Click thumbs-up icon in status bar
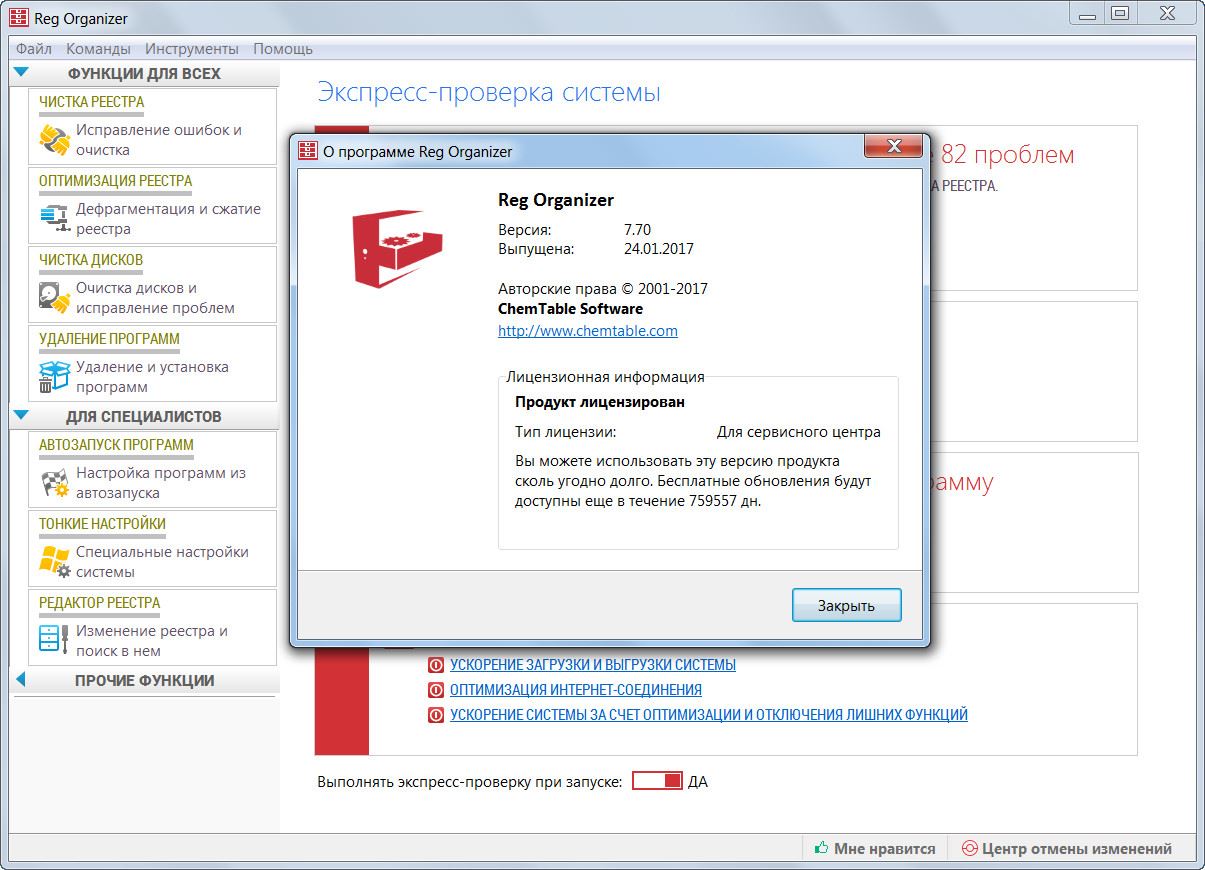The width and height of the screenshot is (1205, 870). click(821, 848)
